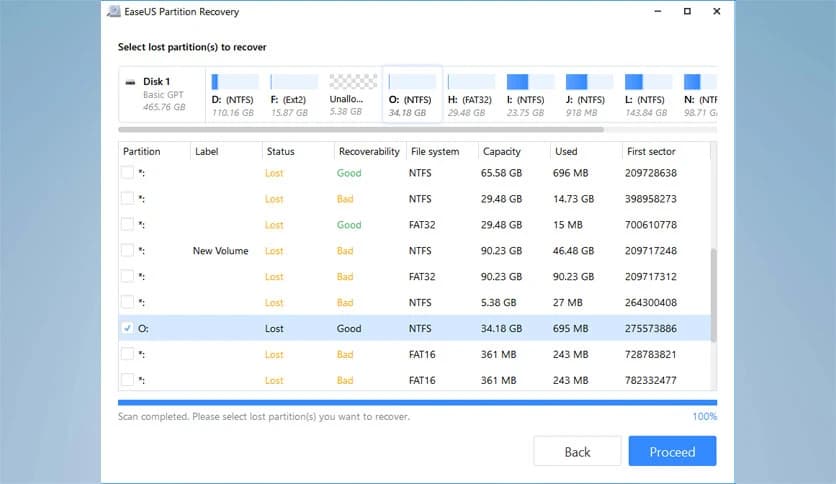Go Back to the previous step

[577, 451]
